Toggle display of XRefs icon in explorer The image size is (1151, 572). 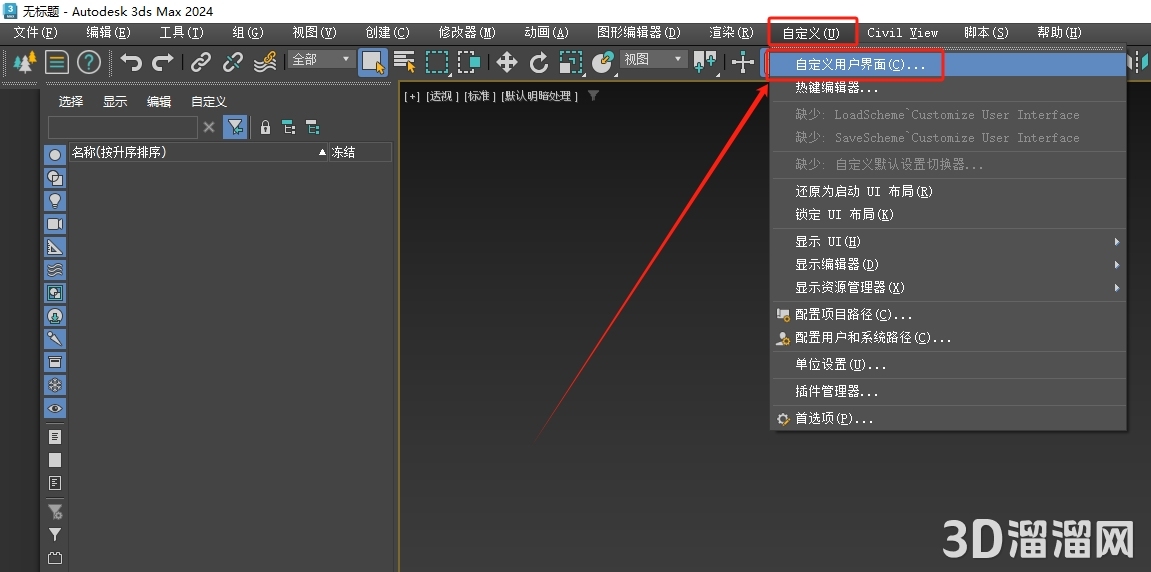click(55, 316)
